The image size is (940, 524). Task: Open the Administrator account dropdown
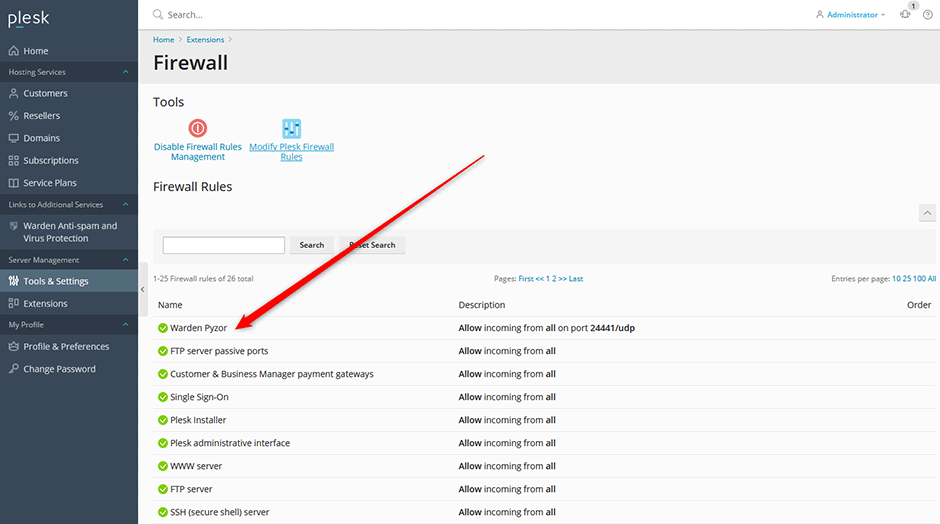pos(851,14)
